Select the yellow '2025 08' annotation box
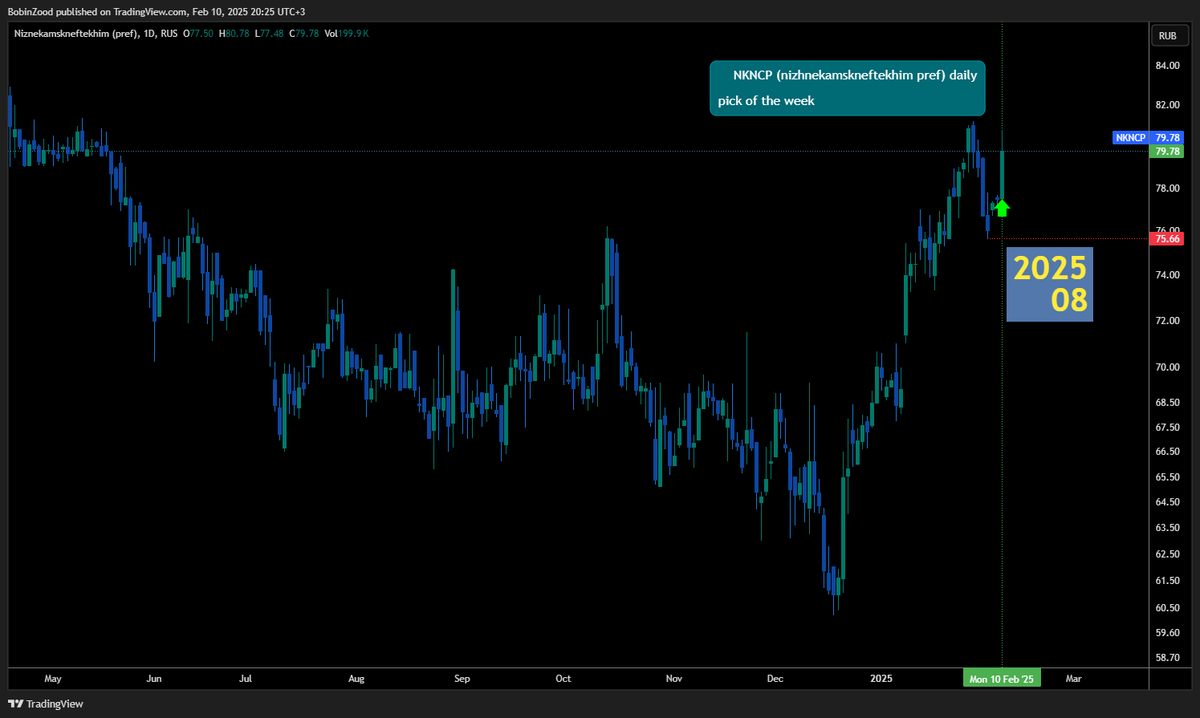Viewport: 1200px width, 718px height. (x=1049, y=284)
